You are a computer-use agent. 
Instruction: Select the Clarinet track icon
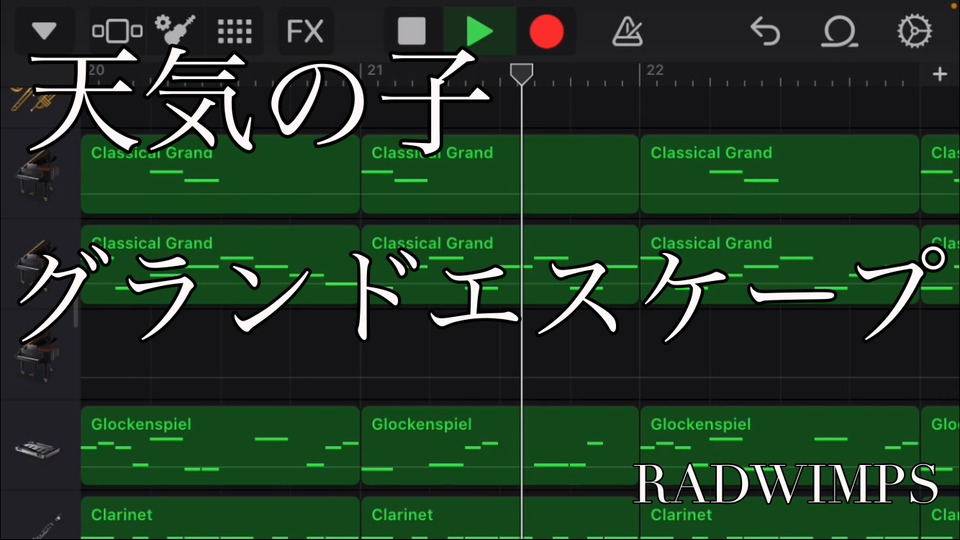[x=46, y=527]
